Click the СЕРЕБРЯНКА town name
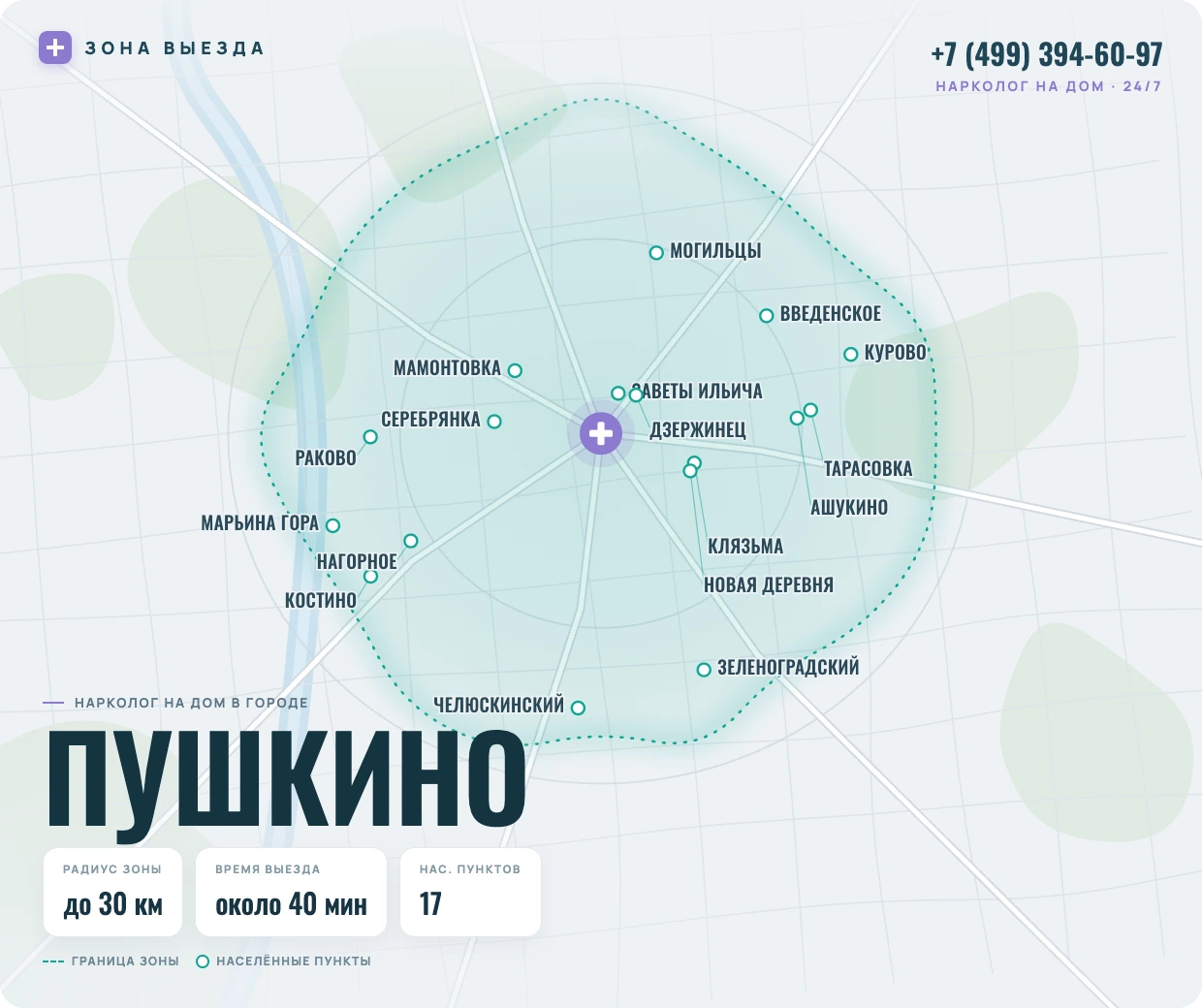Viewport: 1202px width, 1008px height. pyautogui.click(x=430, y=420)
